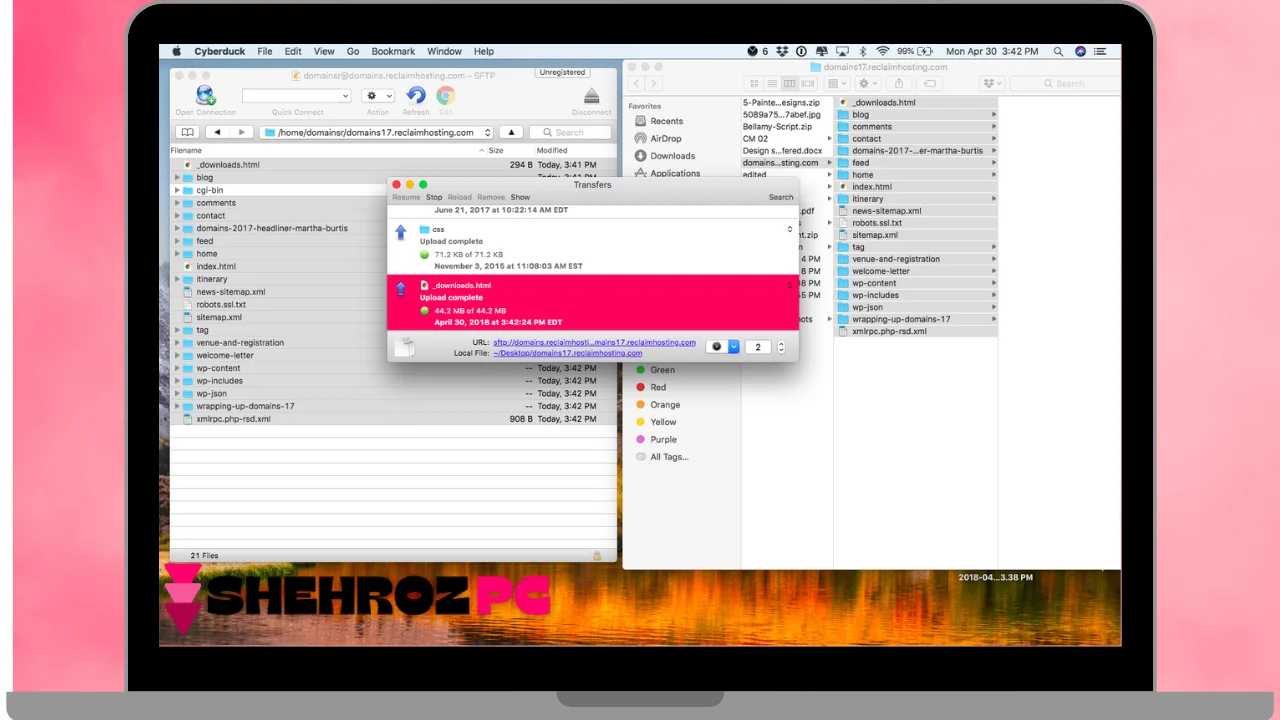Click the Cyberduck Search field

point(570,132)
